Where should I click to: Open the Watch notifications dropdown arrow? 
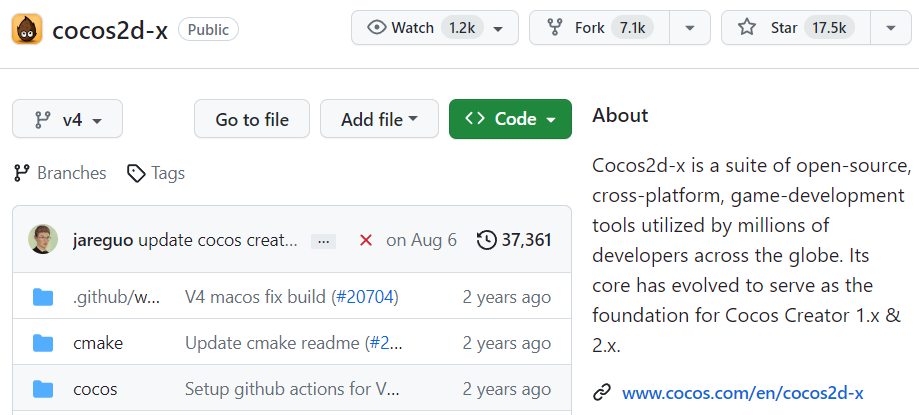[498, 28]
